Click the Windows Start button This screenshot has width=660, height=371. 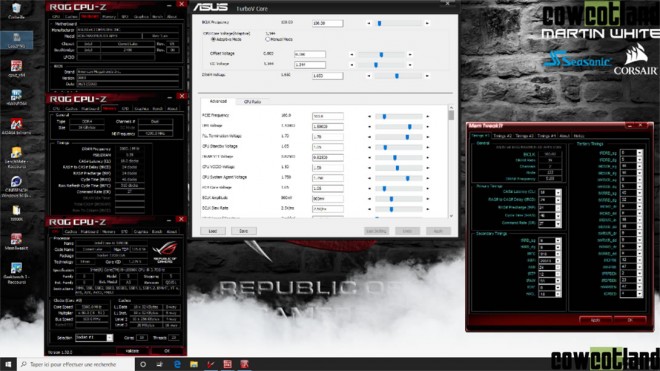(x=8, y=364)
